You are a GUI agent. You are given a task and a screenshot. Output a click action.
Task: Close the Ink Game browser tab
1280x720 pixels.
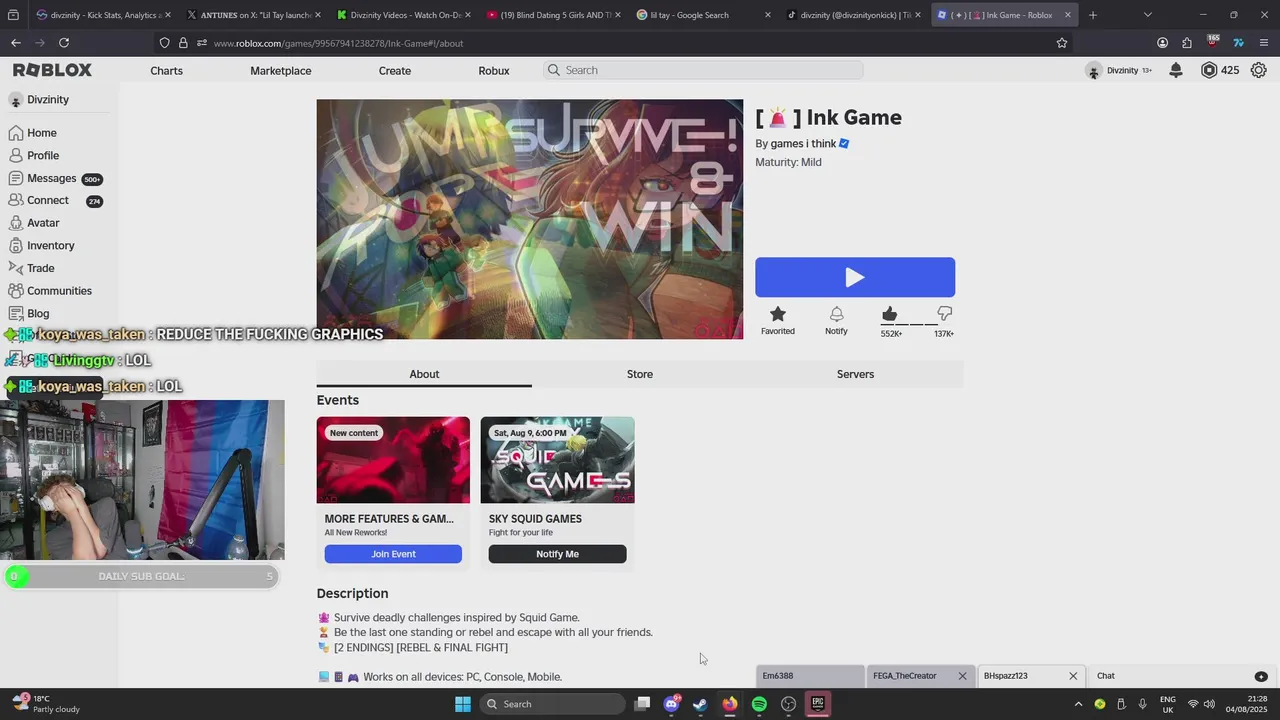click(1067, 15)
